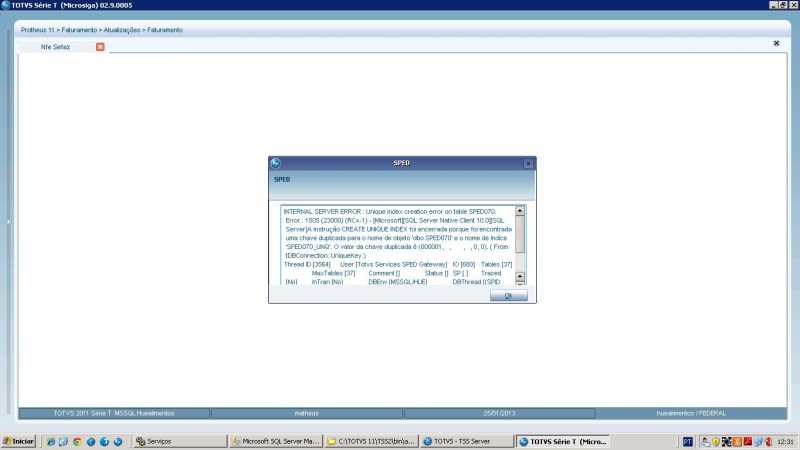
Task: Click the orange system tray icon
Action: tap(737, 442)
